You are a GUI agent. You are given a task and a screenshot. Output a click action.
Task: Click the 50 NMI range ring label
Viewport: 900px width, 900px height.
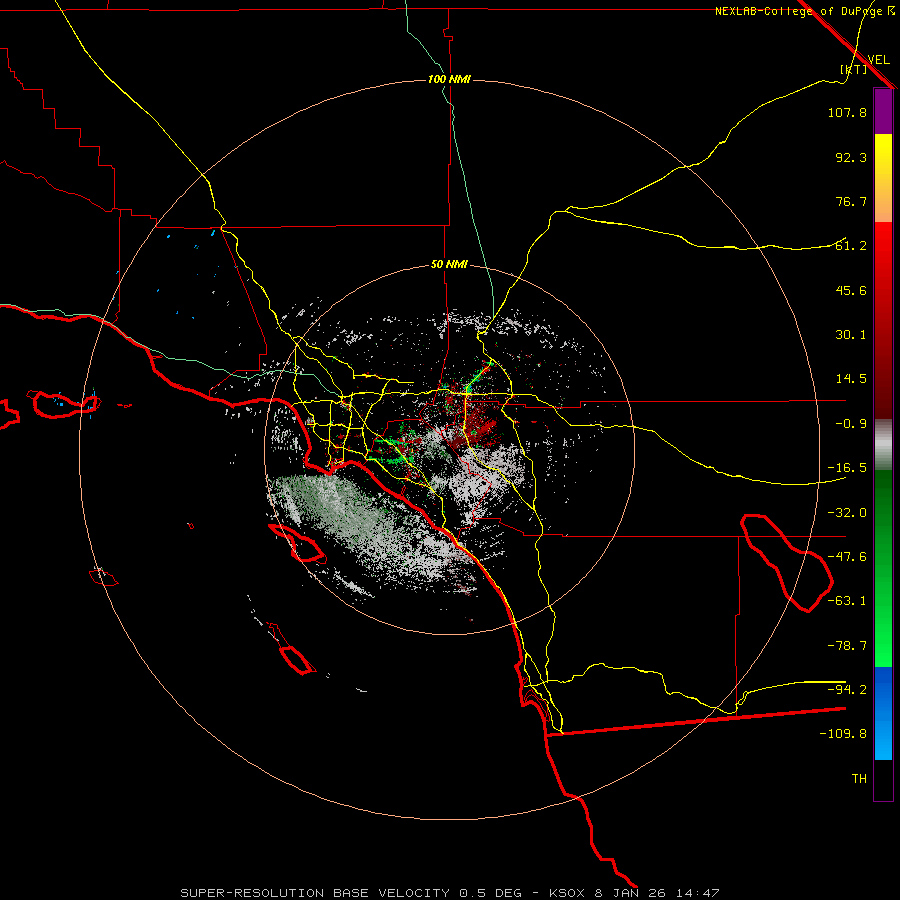tap(449, 265)
